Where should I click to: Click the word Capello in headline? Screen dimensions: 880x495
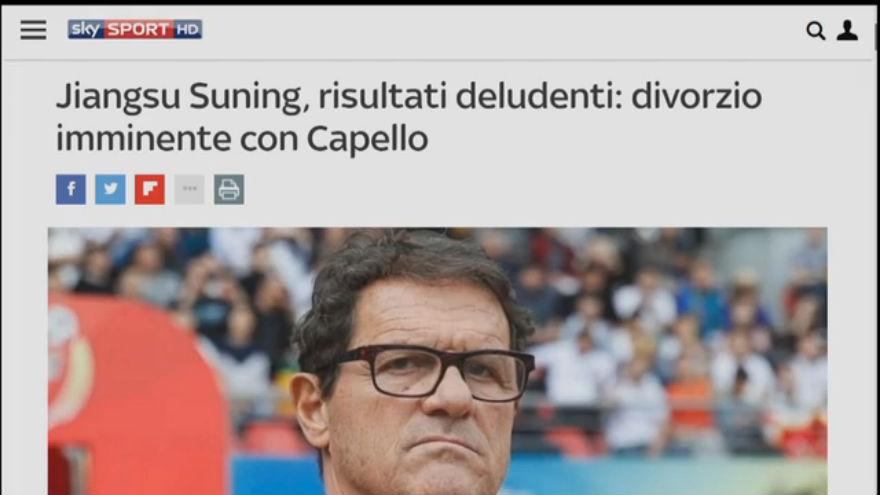[x=367, y=139]
